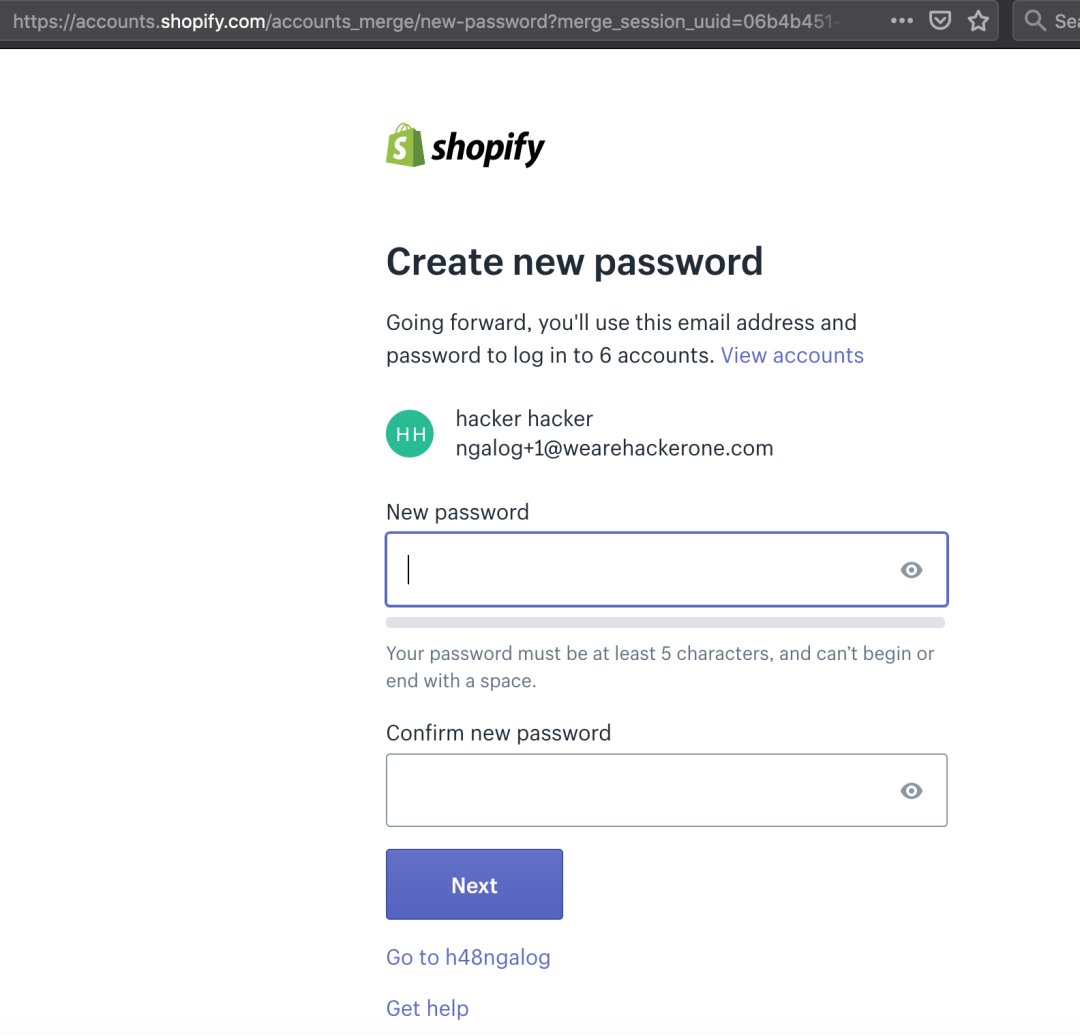The image size is (1080, 1035).
Task: Open the View accounts link
Action: point(792,356)
